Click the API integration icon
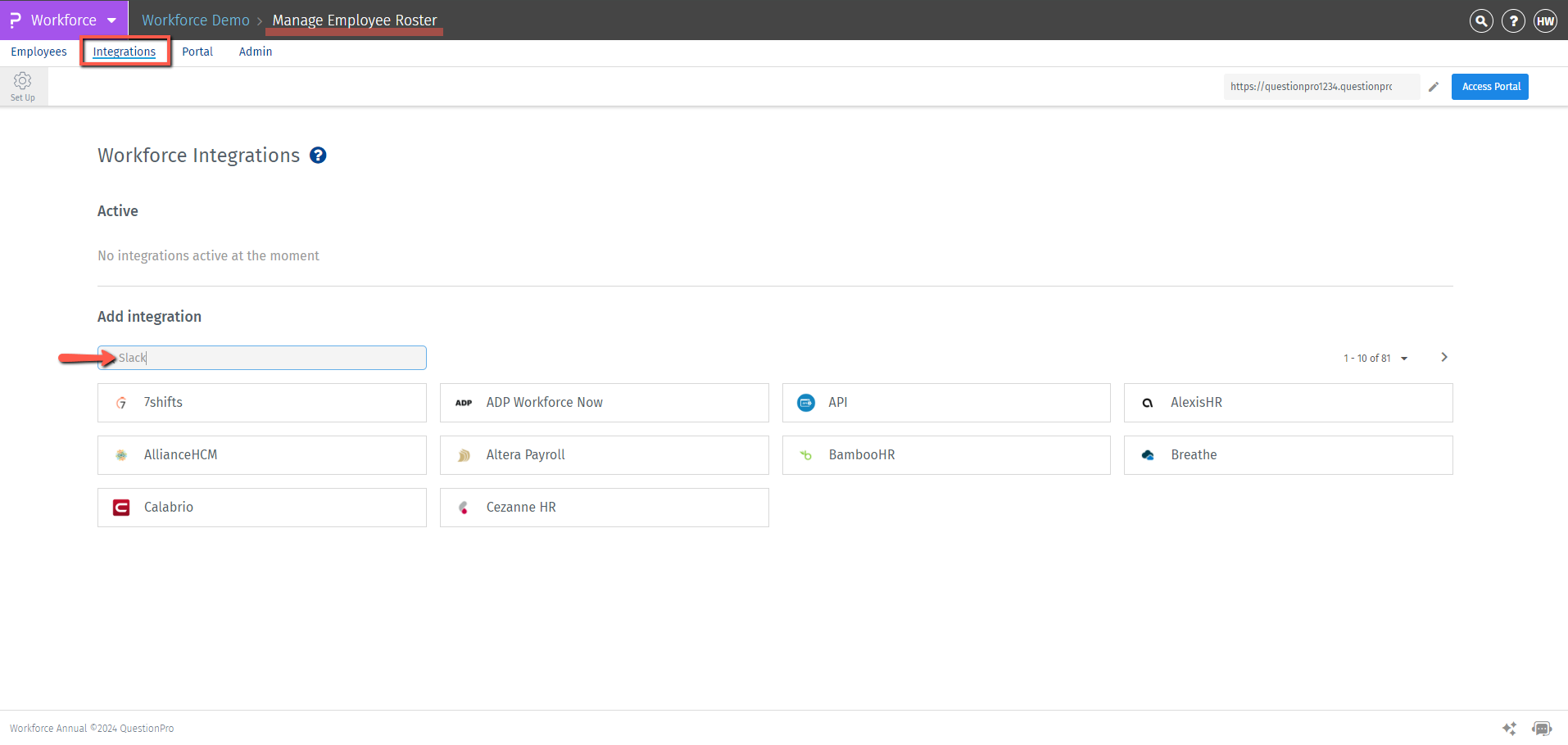This screenshot has height=745, width=1568. click(806, 403)
